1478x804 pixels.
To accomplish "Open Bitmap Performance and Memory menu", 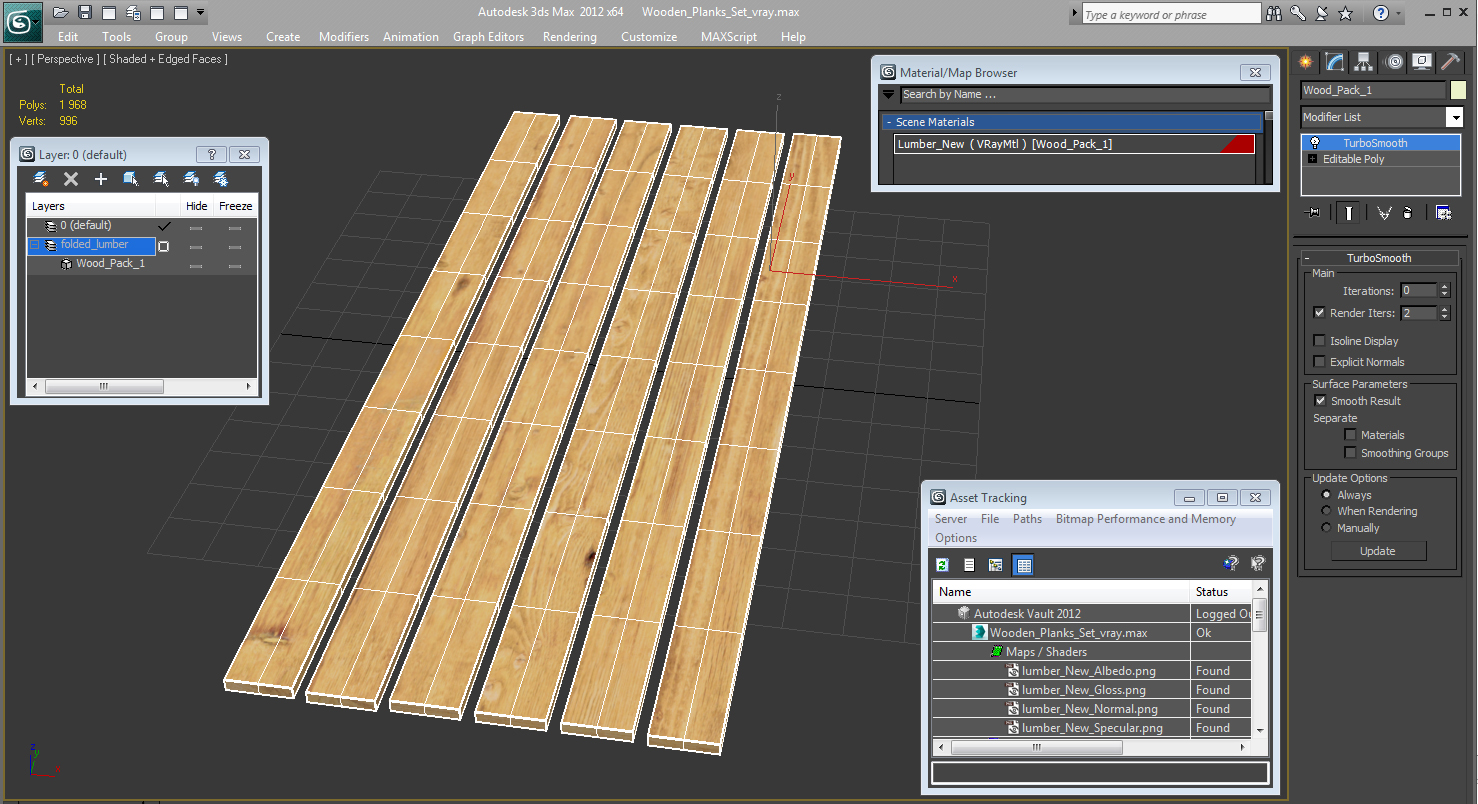I will pyautogui.click(x=1146, y=519).
